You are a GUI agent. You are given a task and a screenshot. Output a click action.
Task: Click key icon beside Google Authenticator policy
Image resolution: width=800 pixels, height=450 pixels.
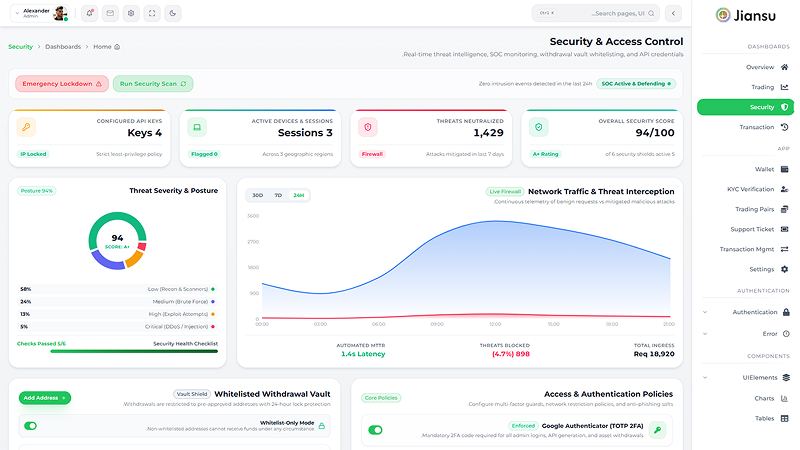click(658, 430)
